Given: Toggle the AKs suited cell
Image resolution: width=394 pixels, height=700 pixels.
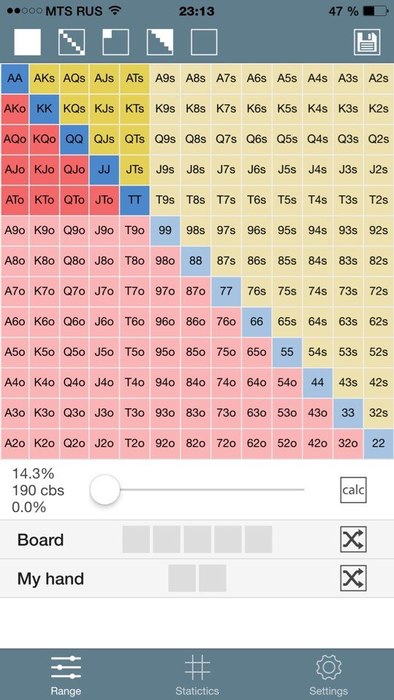Looking at the screenshot, I should [44, 78].
